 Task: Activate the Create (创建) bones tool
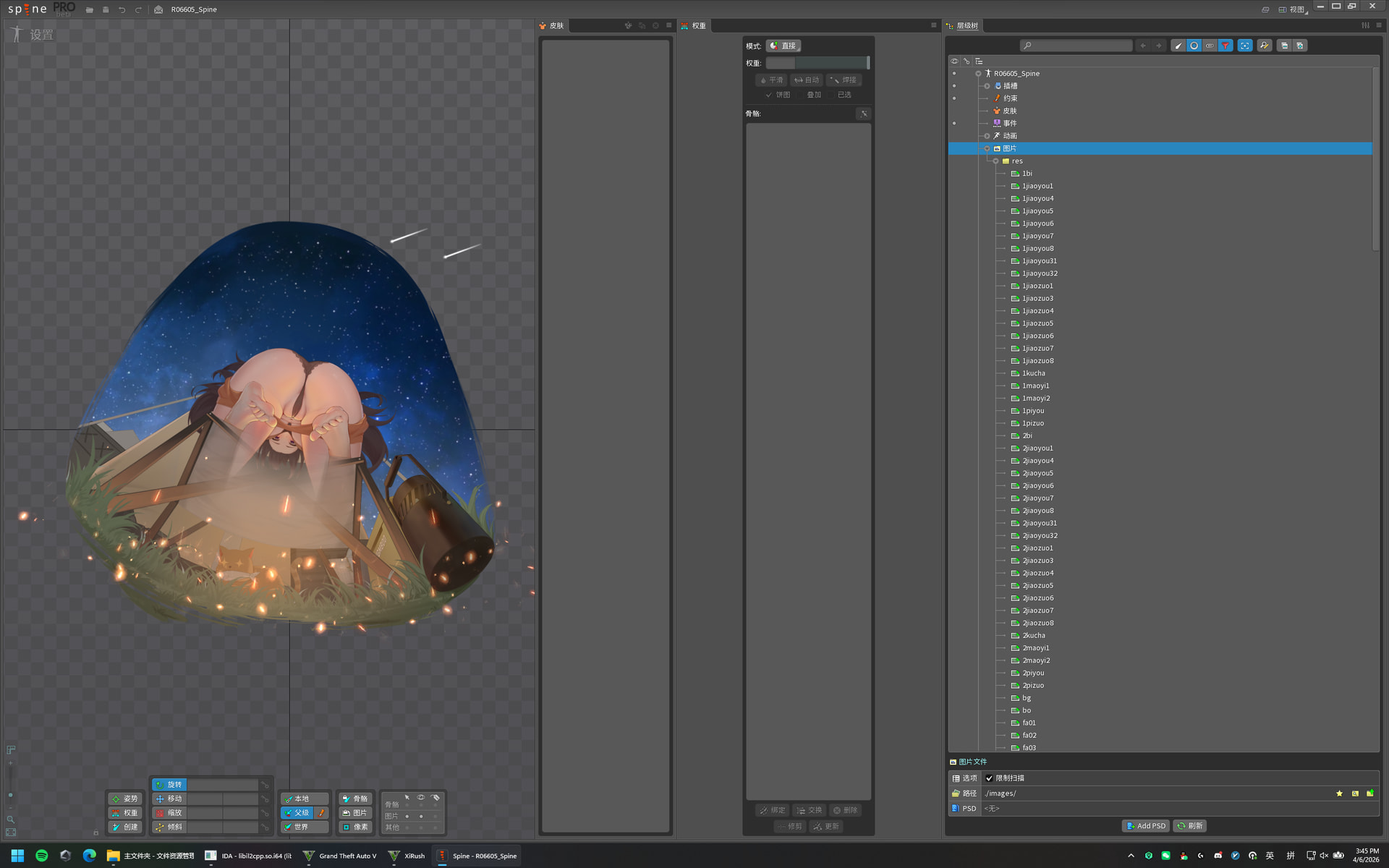125,827
